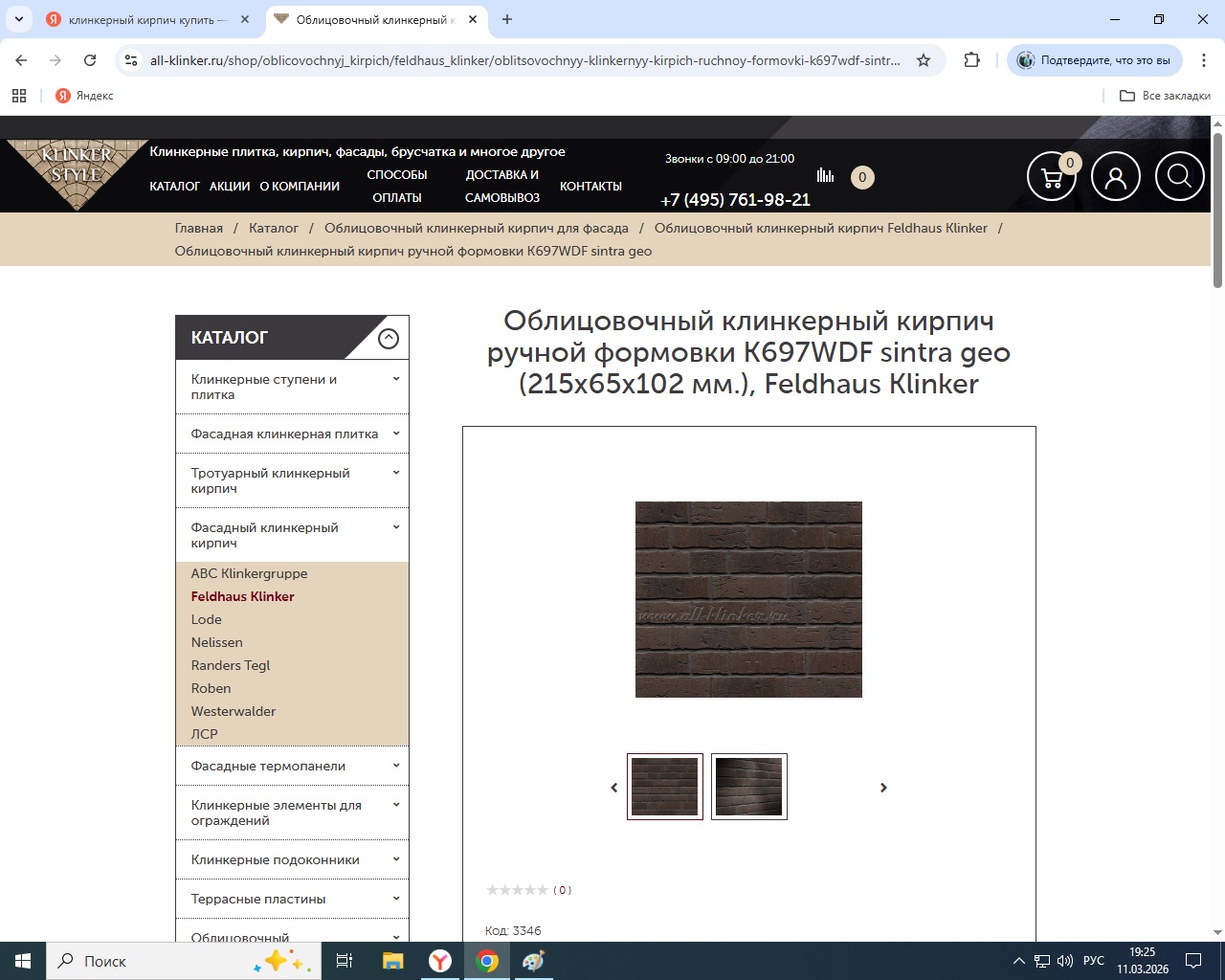The width and height of the screenshot is (1225, 980).
Task: Open Task View on taskbar
Action: point(345,961)
